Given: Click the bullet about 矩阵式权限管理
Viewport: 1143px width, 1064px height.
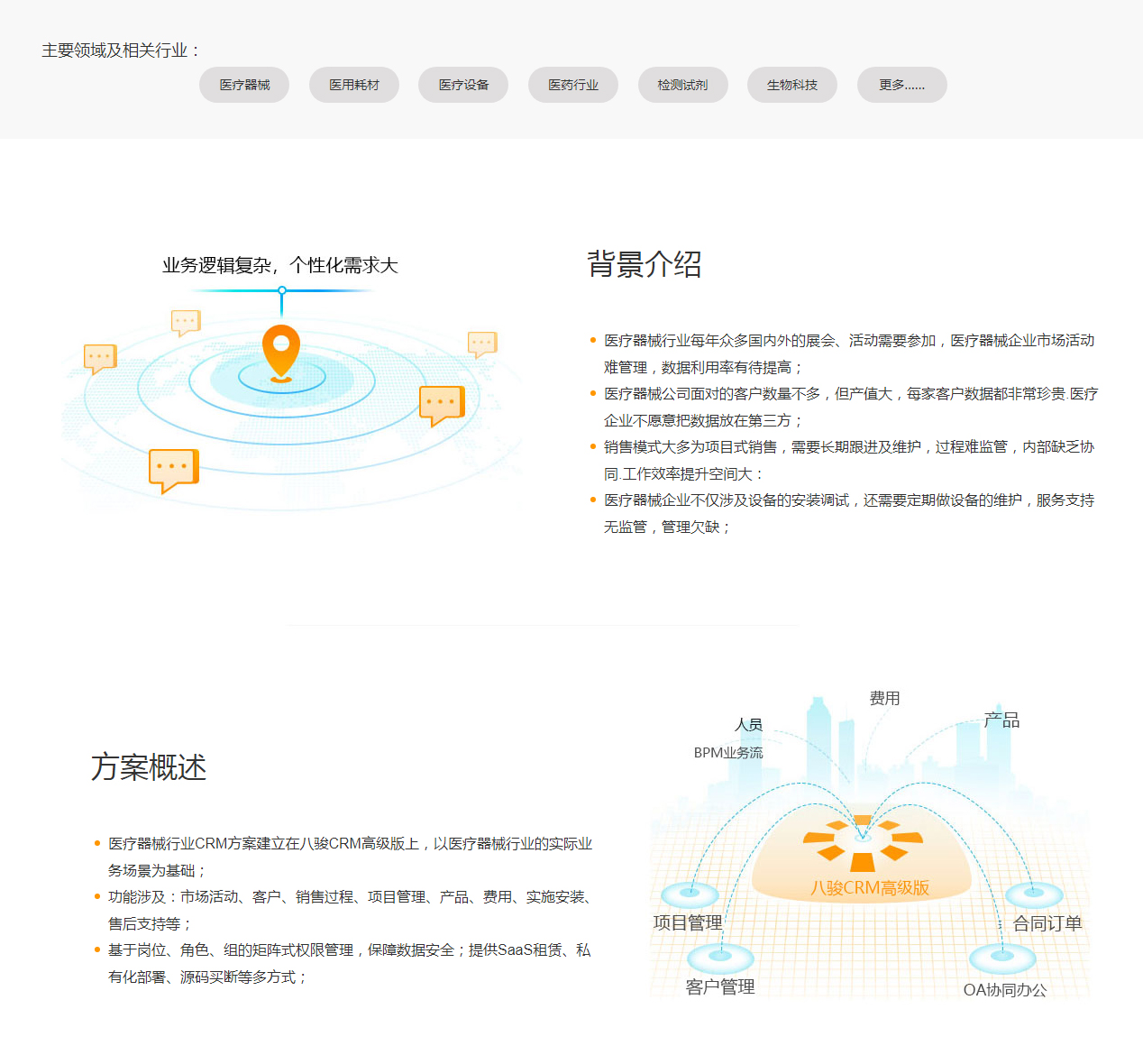Looking at the screenshot, I should (x=350, y=963).
